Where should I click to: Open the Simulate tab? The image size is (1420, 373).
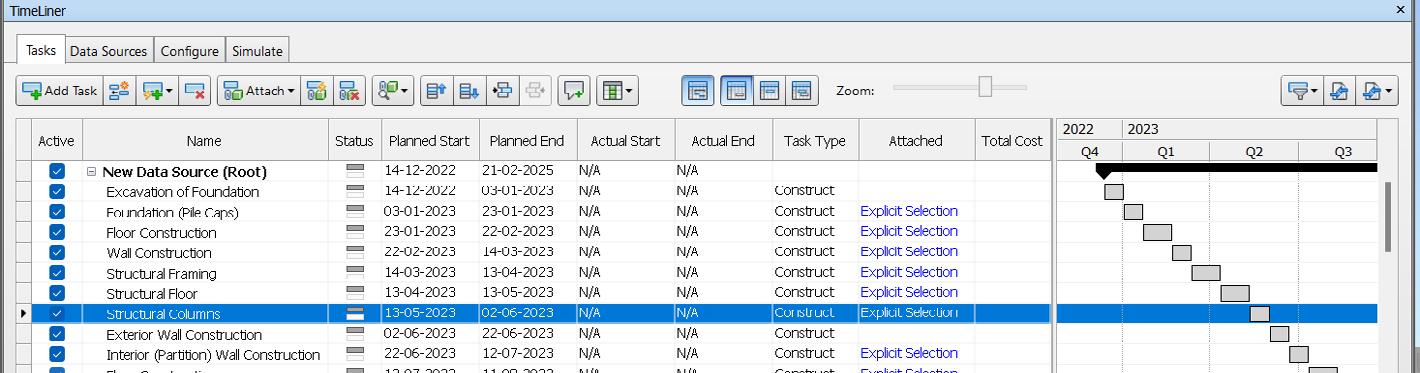coord(257,51)
